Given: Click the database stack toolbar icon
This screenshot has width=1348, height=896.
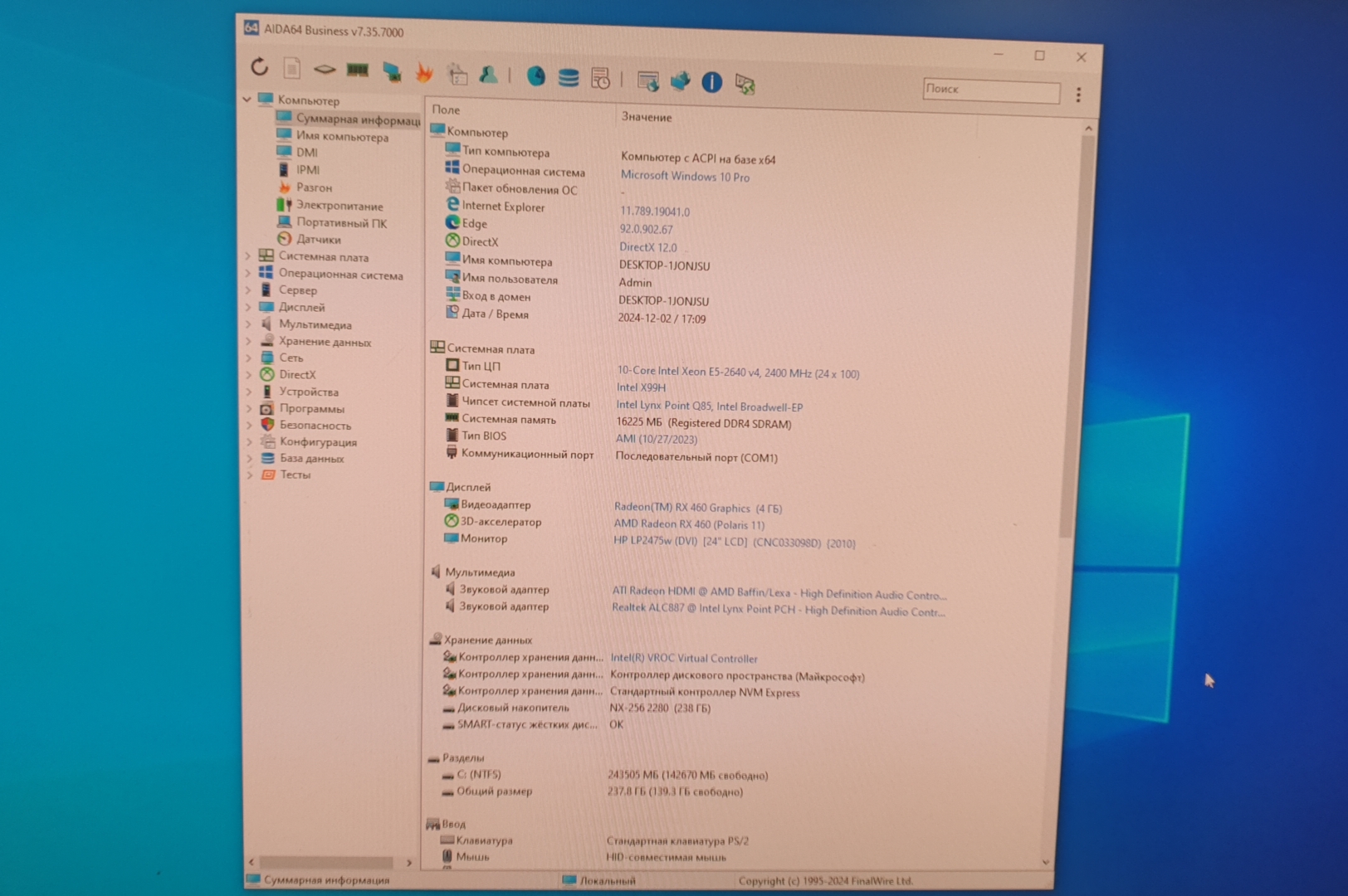Looking at the screenshot, I should pyautogui.click(x=569, y=78).
